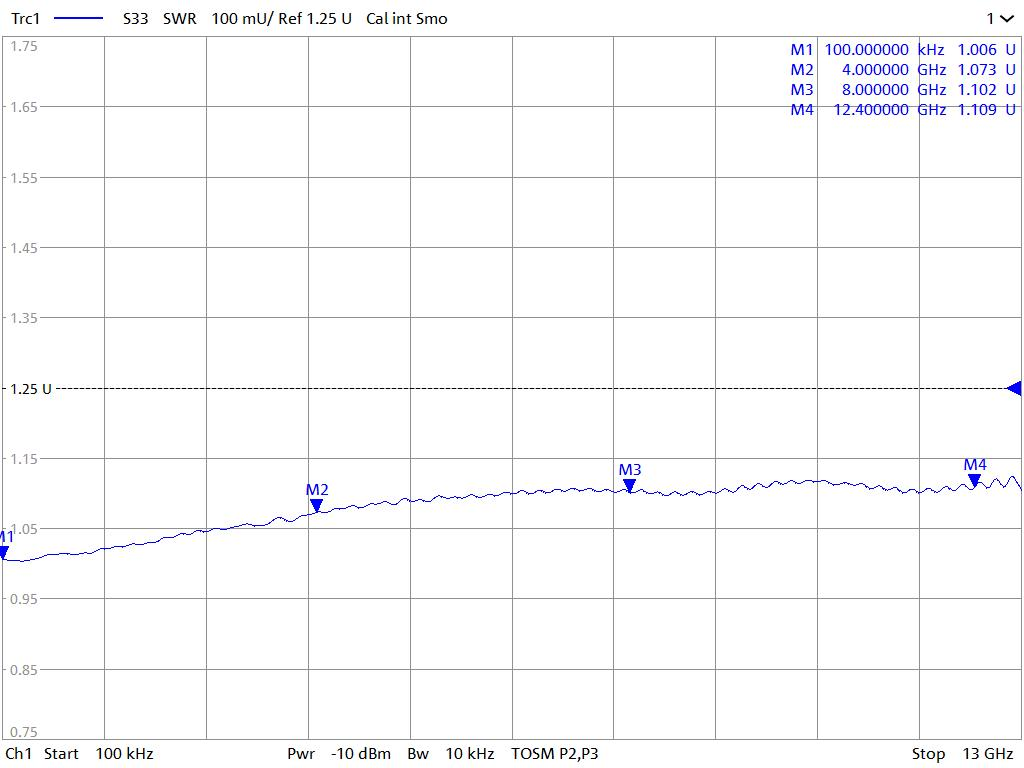Viewport: 1024px width, 768px height.
Task: Click the S33 measurement parameter label
Action: point(135,19)
